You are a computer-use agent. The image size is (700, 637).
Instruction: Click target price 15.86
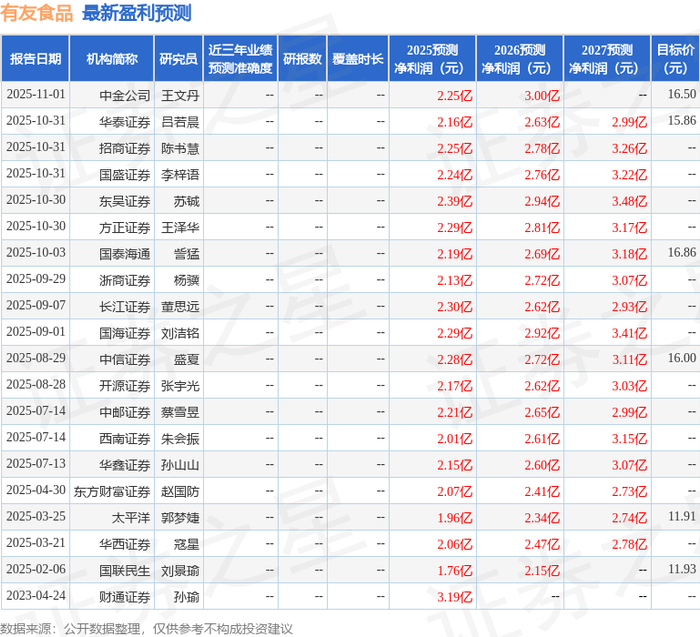(x=682, y=121)
